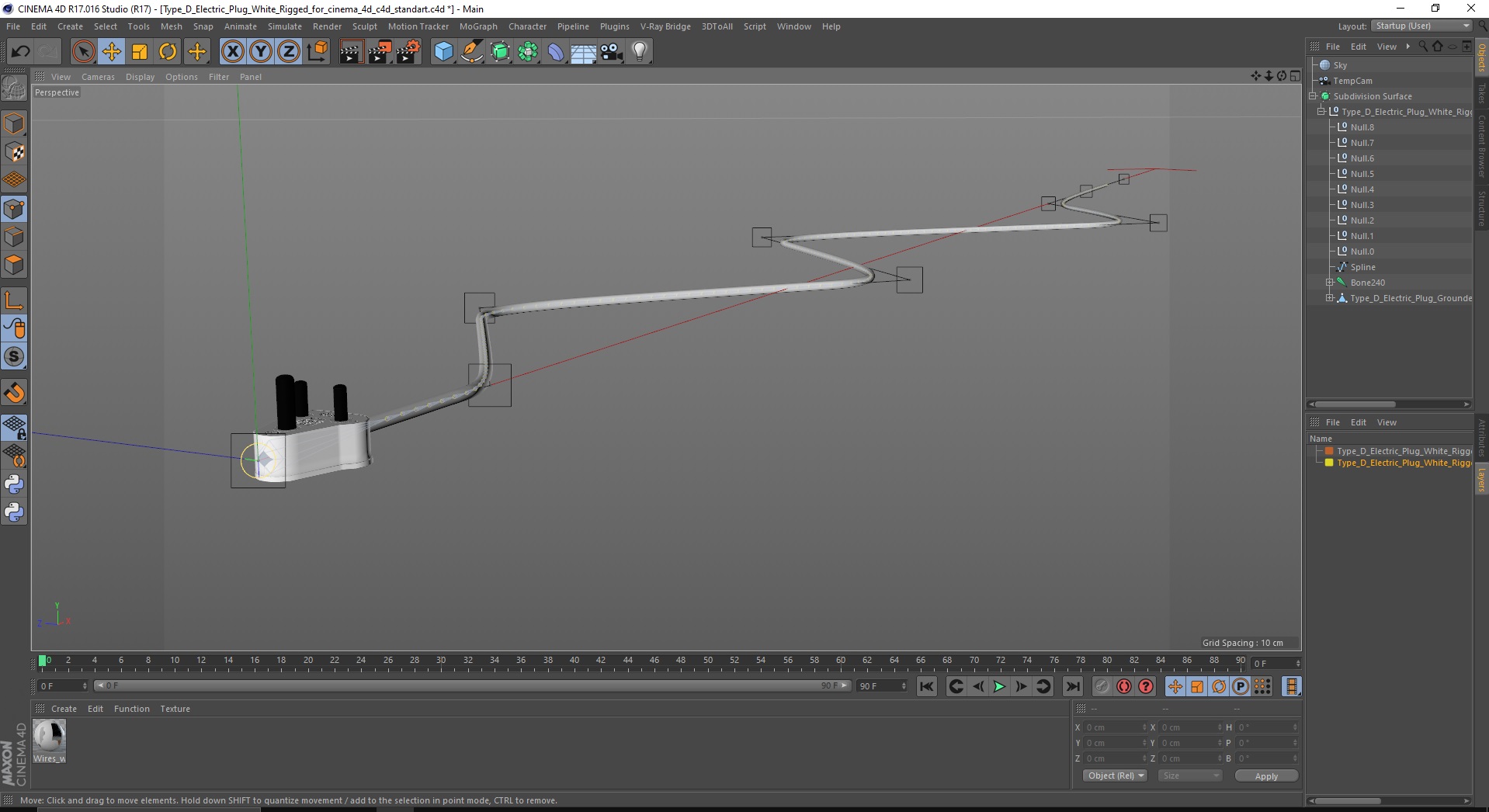The width and height of the screenshot is (1489, 812).
Task: Select Null.4 in Object Manager
Action: tap(1362, 189)
